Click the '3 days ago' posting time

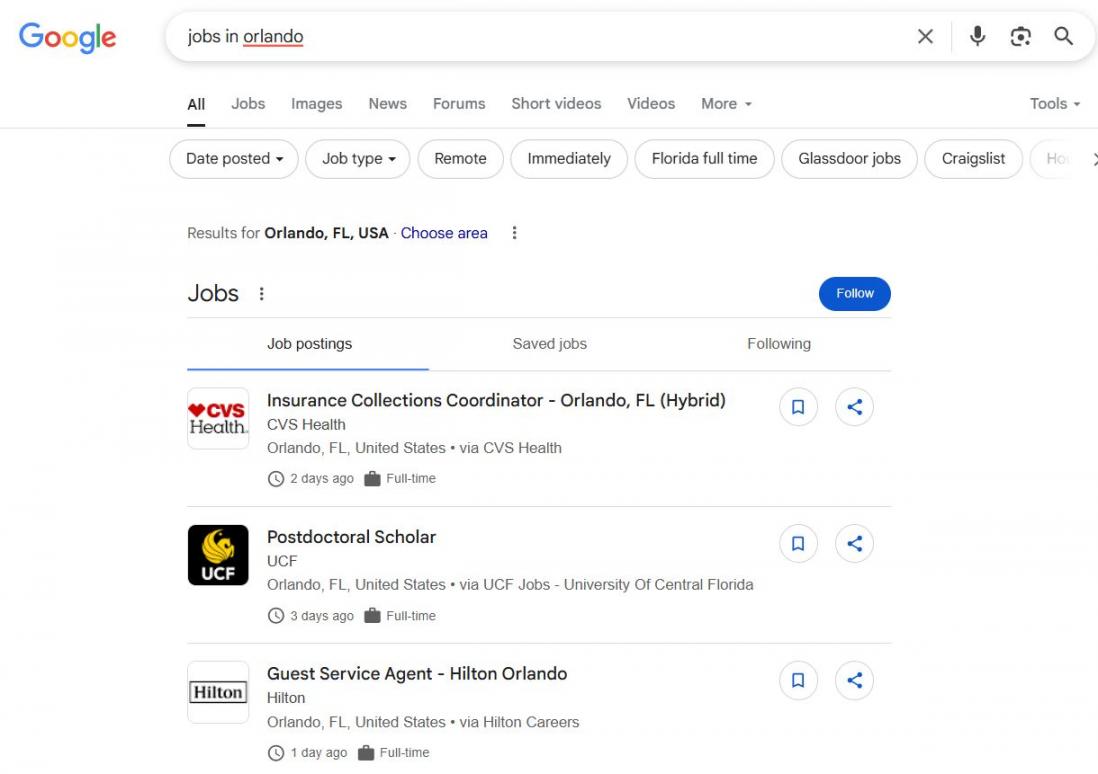click(321, 616)
